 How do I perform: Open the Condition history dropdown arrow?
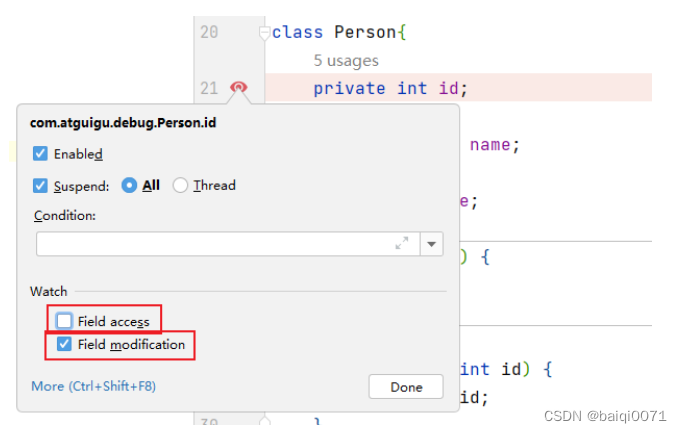[x=431, y=244]
